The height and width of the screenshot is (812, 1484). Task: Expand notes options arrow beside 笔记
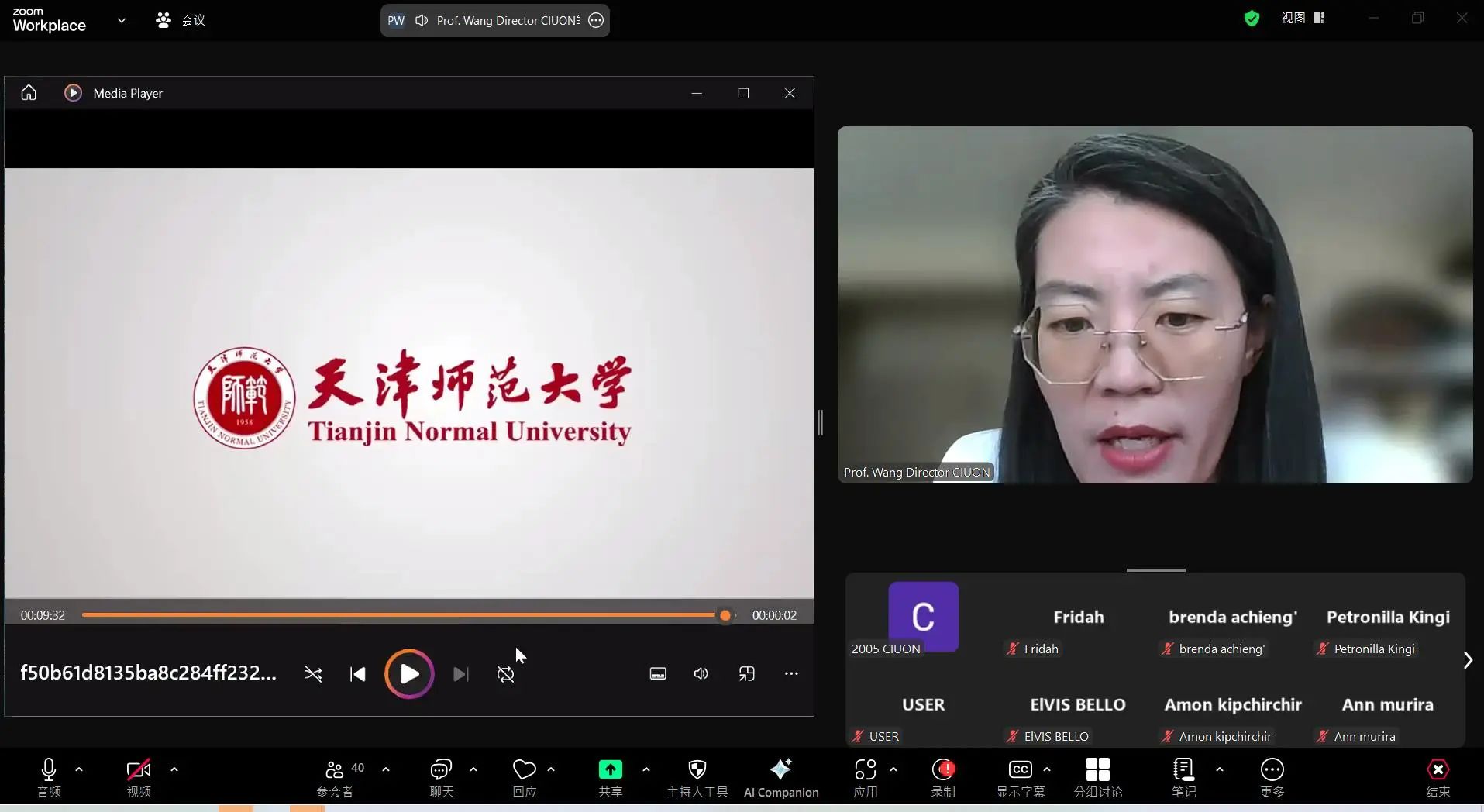(1220, 769)
